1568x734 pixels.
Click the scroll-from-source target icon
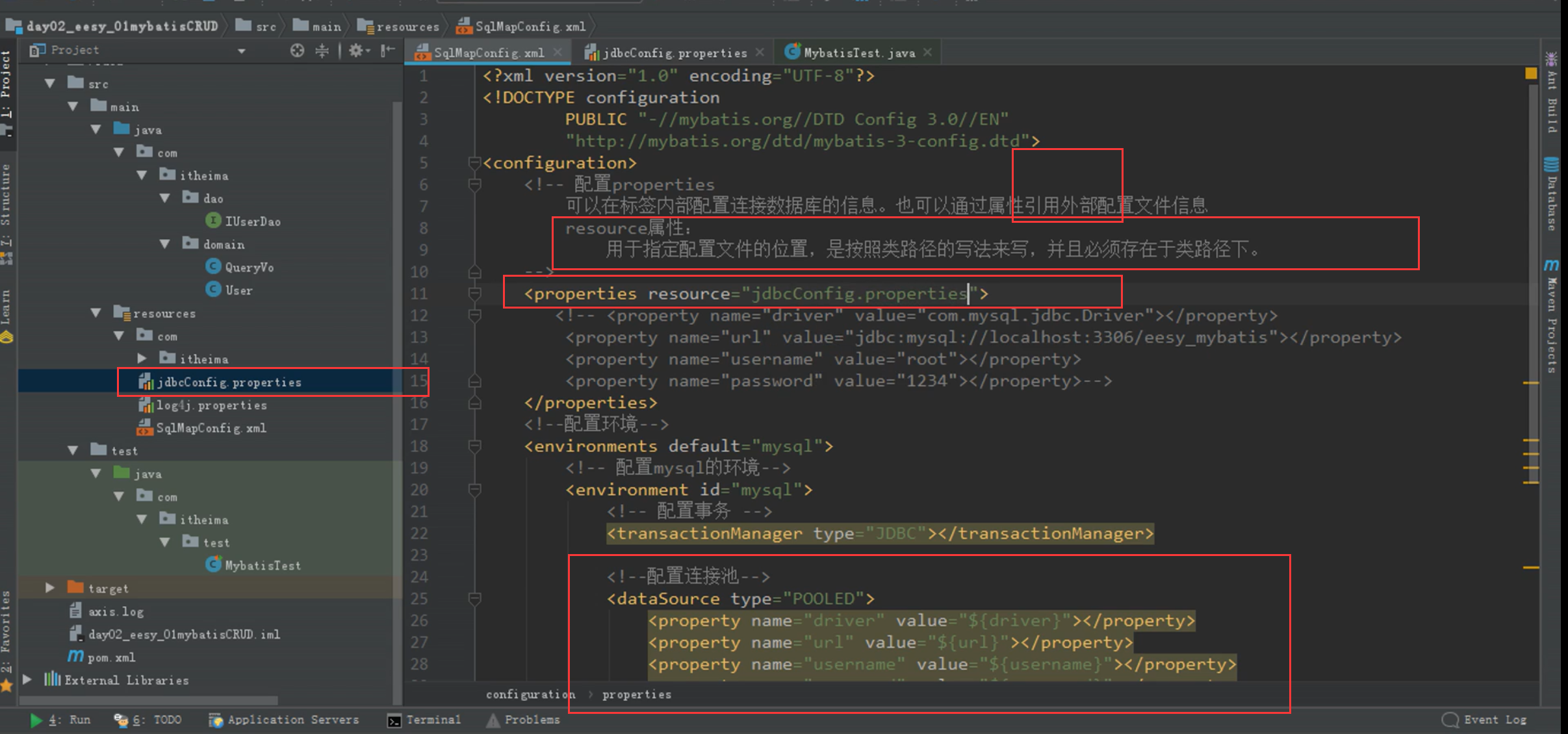pyautogui.click(x=297, y=51)
